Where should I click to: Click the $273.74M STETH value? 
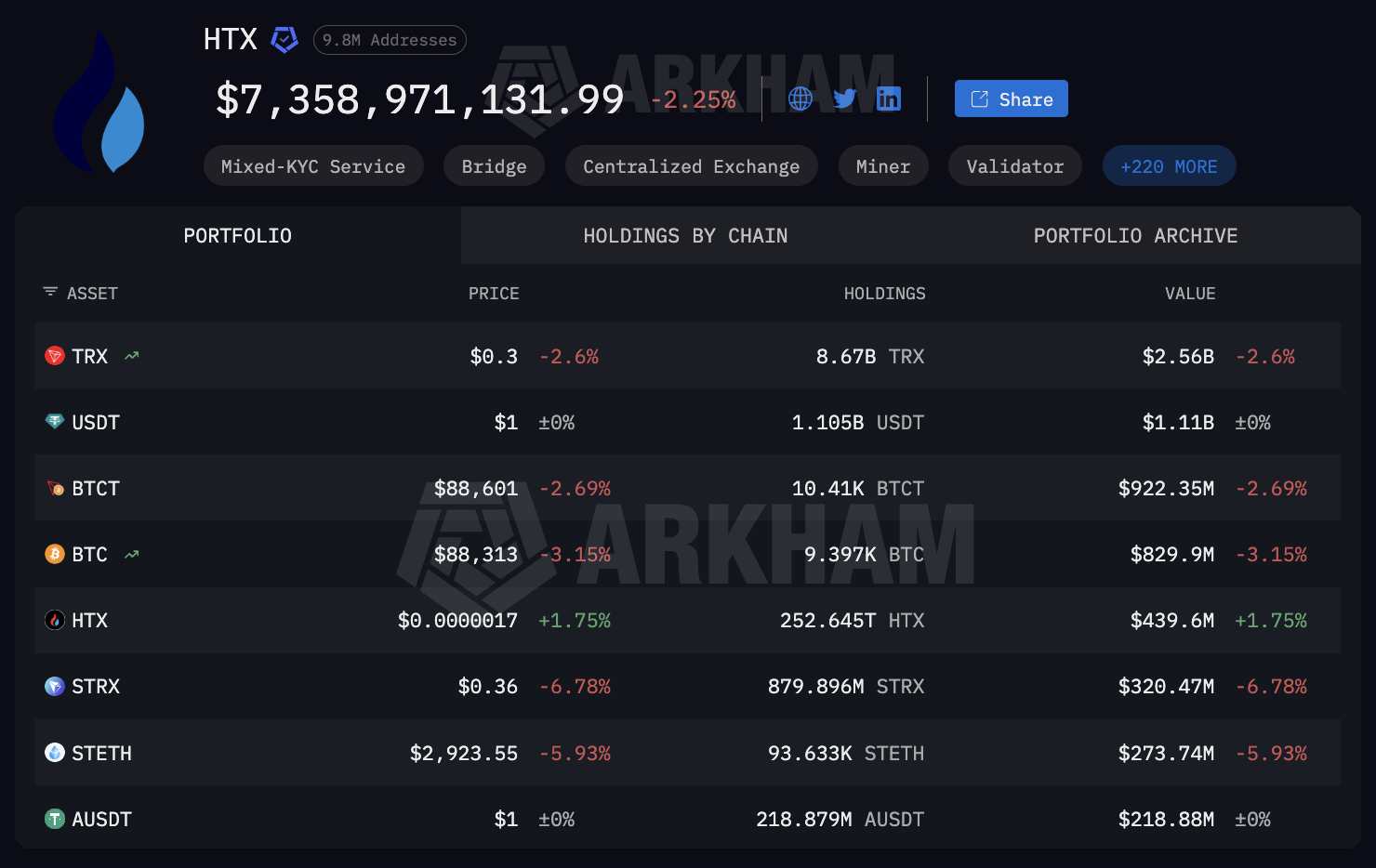pos(1166,753)
